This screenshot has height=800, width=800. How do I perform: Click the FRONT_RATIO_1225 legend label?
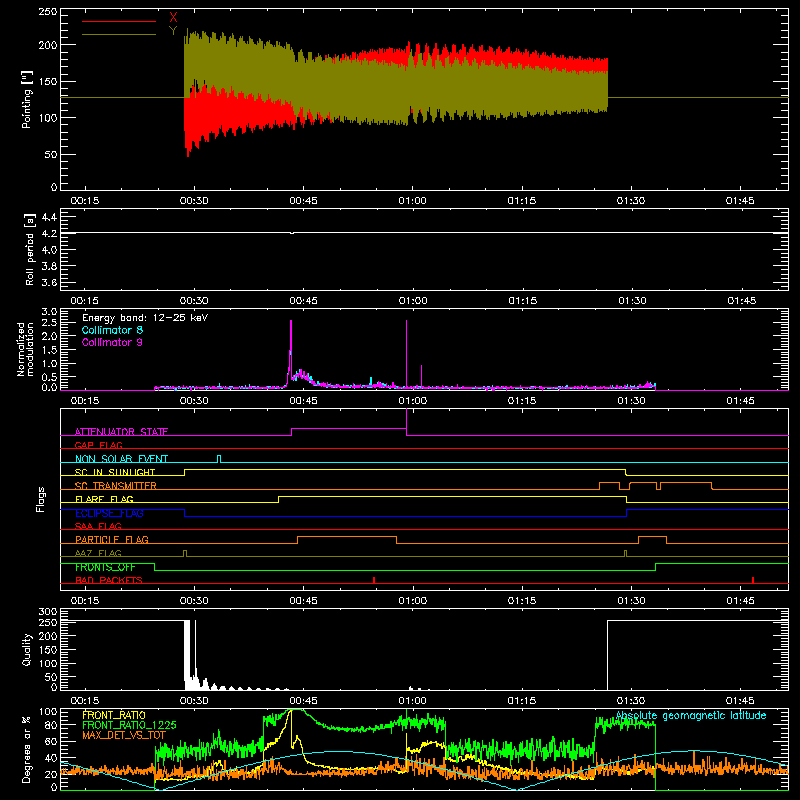coord(129,725)
